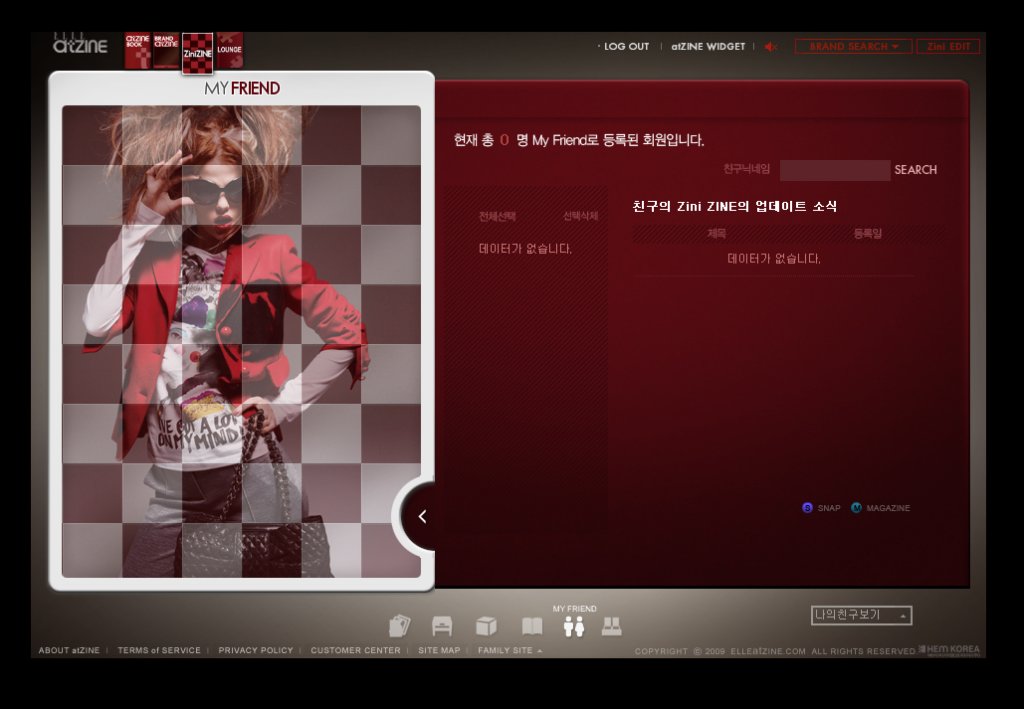Image resolution: width=1024 pixels, height=709 pixels.
Task: Click the friend nickname search field
Action: coord(835,170)
